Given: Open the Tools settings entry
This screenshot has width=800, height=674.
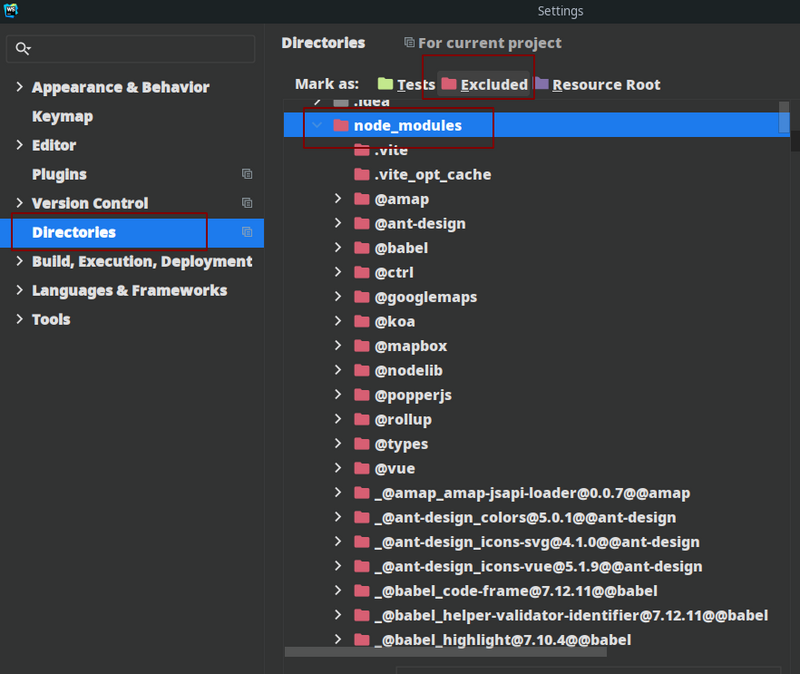Looking at the screenshot, I should [x=51, y=319].
